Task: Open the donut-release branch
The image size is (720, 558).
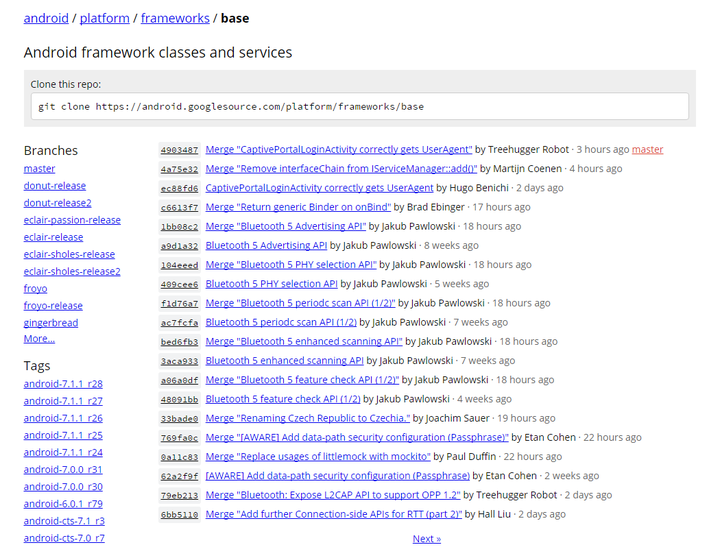Action: [x=55, y=186]
